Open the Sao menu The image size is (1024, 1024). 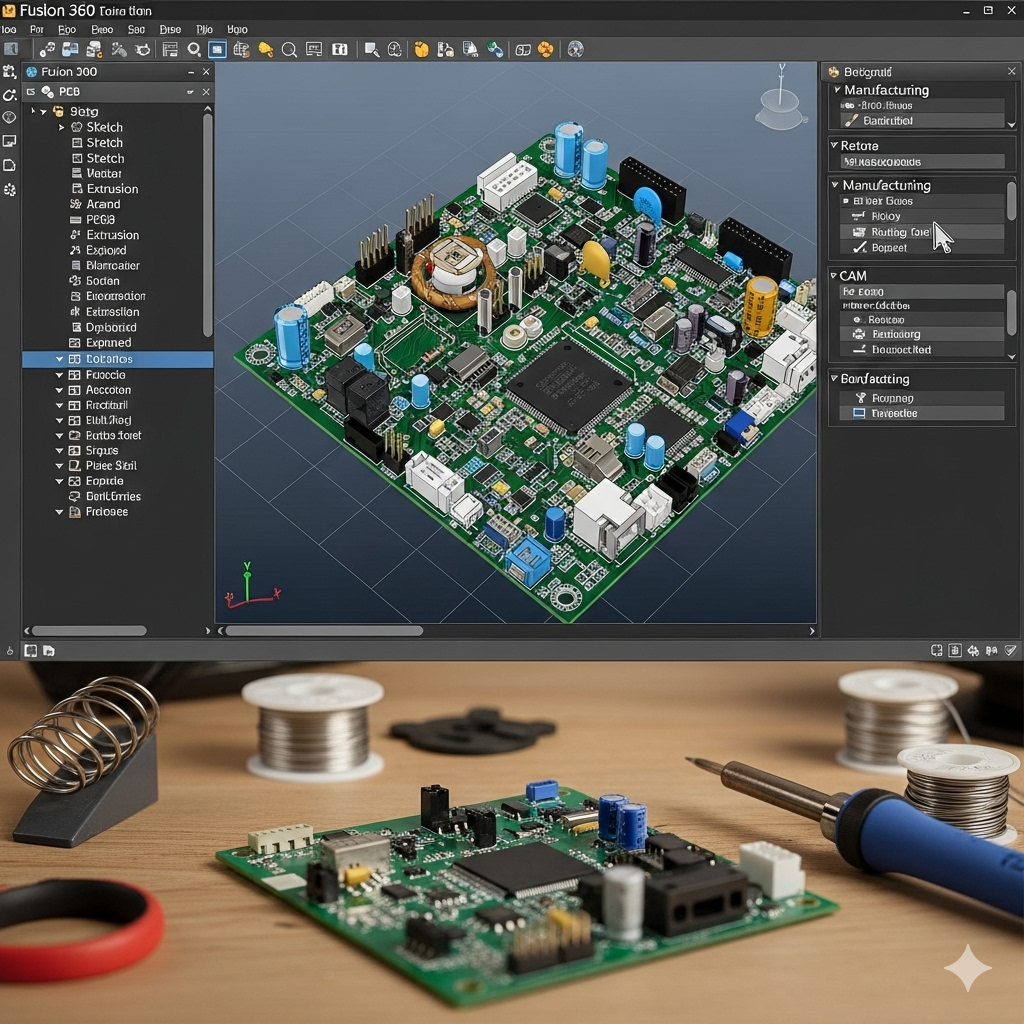pyautogui.click(x=136, y=29)
